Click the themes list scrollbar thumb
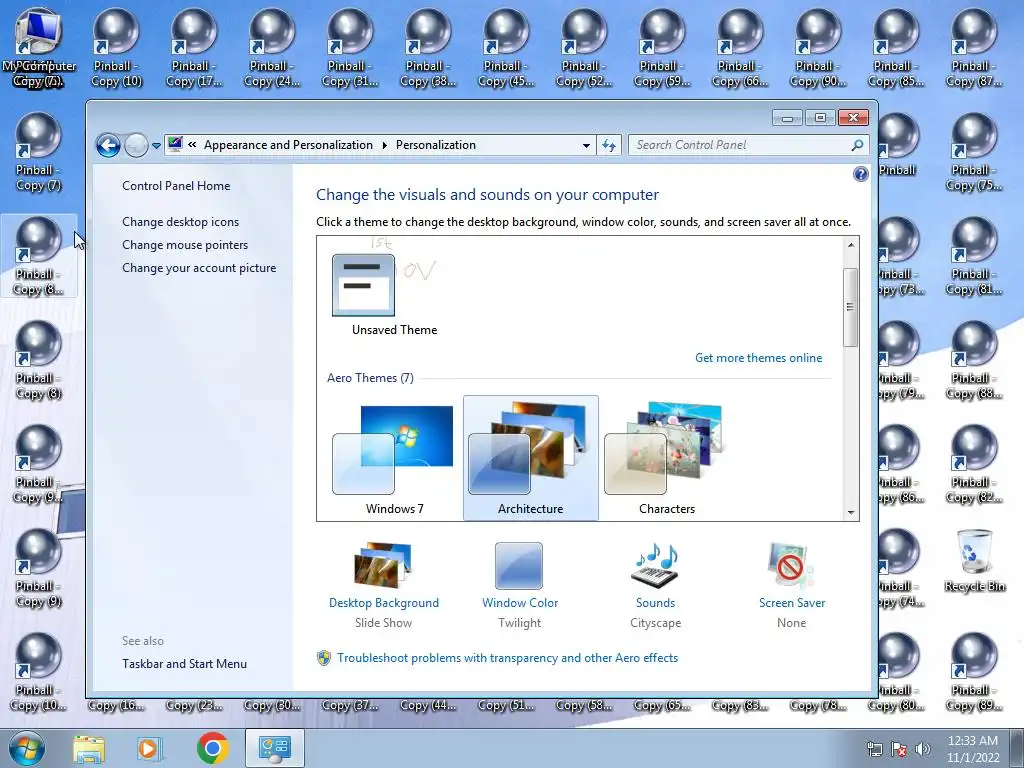 [850, 307]
